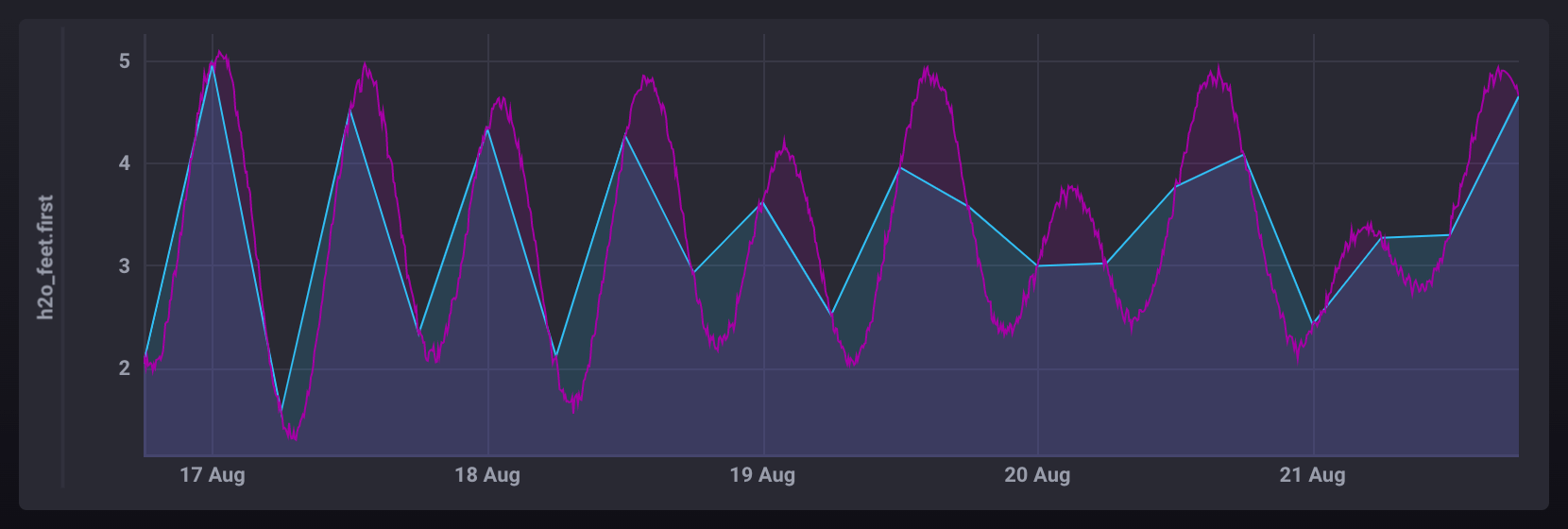Click the blue line's peak at 17 Aug

pos(213,65)
